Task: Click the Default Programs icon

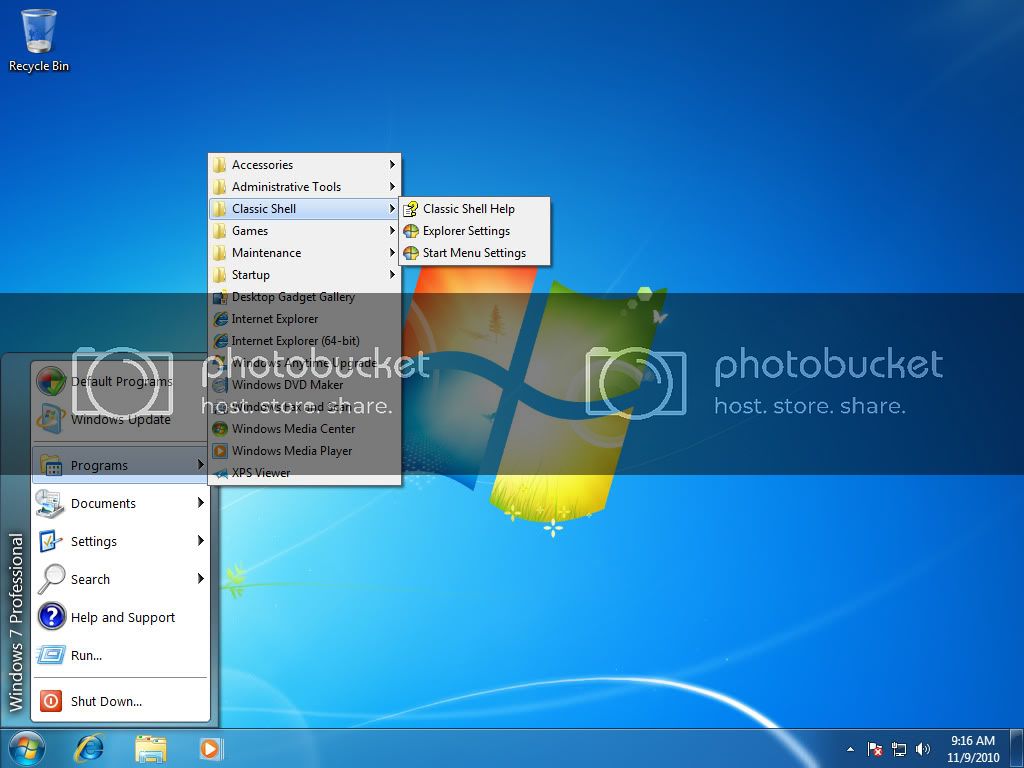Action: click(x=51, y=381)
